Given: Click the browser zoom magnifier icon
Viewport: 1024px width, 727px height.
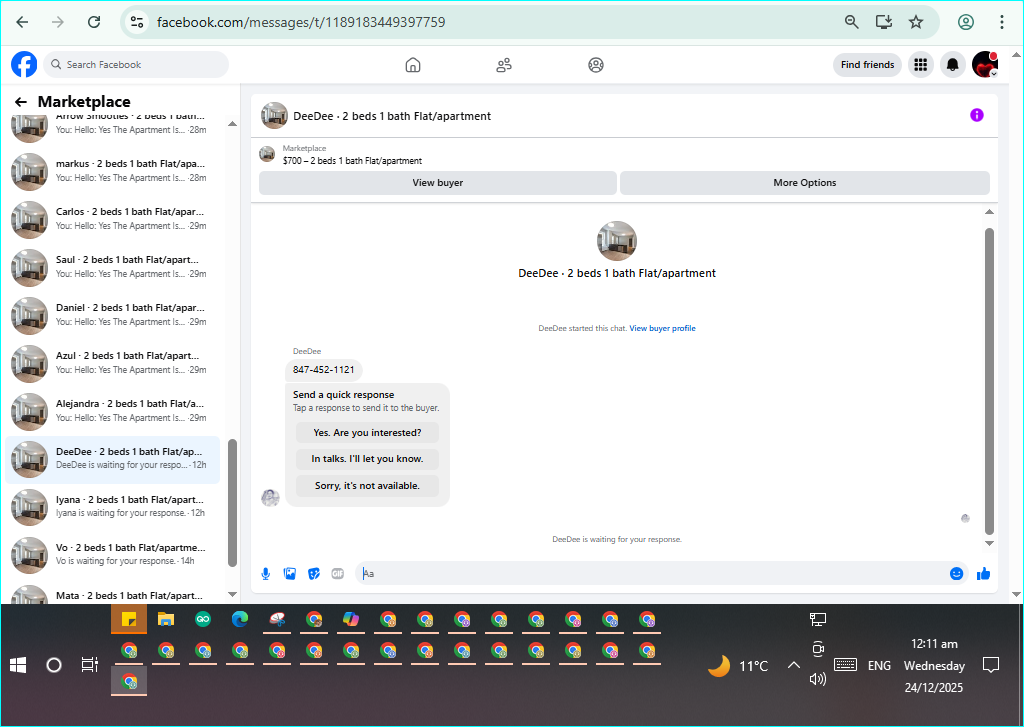Looking at the screenshot, I should 852,22.
